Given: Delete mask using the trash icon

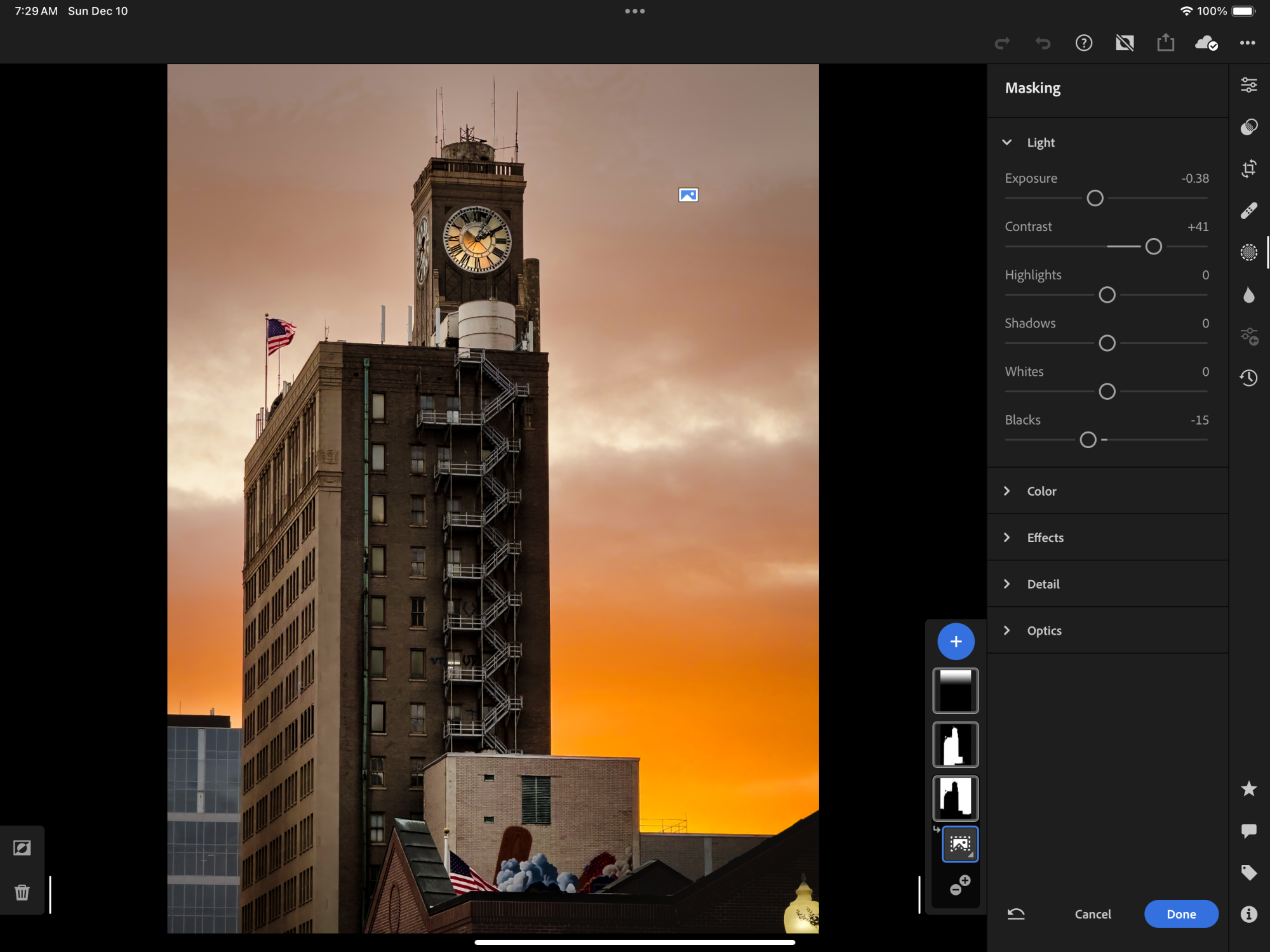Looking at the screenshot, I should pyautogui.click(x=22, y=892).
